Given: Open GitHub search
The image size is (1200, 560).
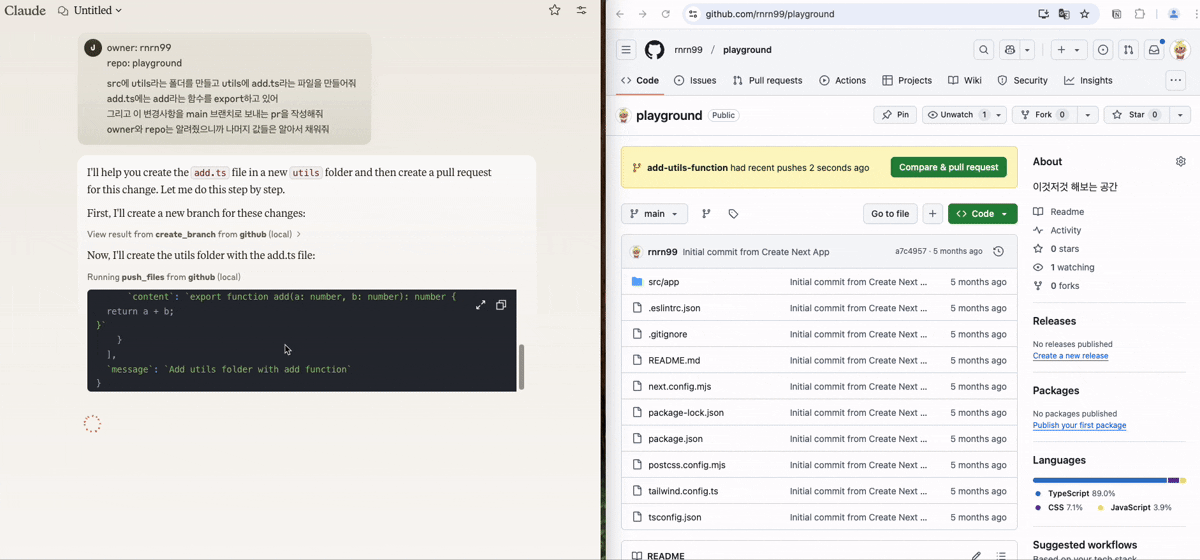Looking at the screenshot, I should [x=984, y=50].
